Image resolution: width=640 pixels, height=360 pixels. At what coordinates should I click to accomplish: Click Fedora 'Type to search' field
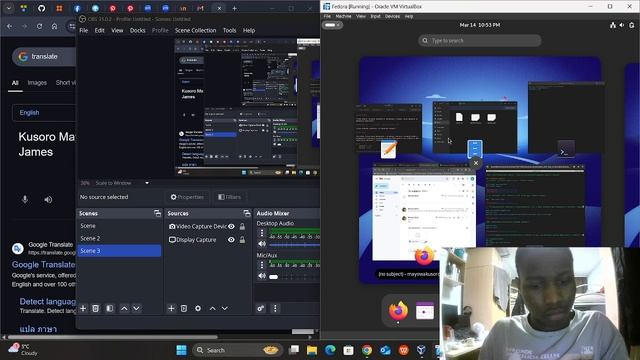[x=480, y=40]
